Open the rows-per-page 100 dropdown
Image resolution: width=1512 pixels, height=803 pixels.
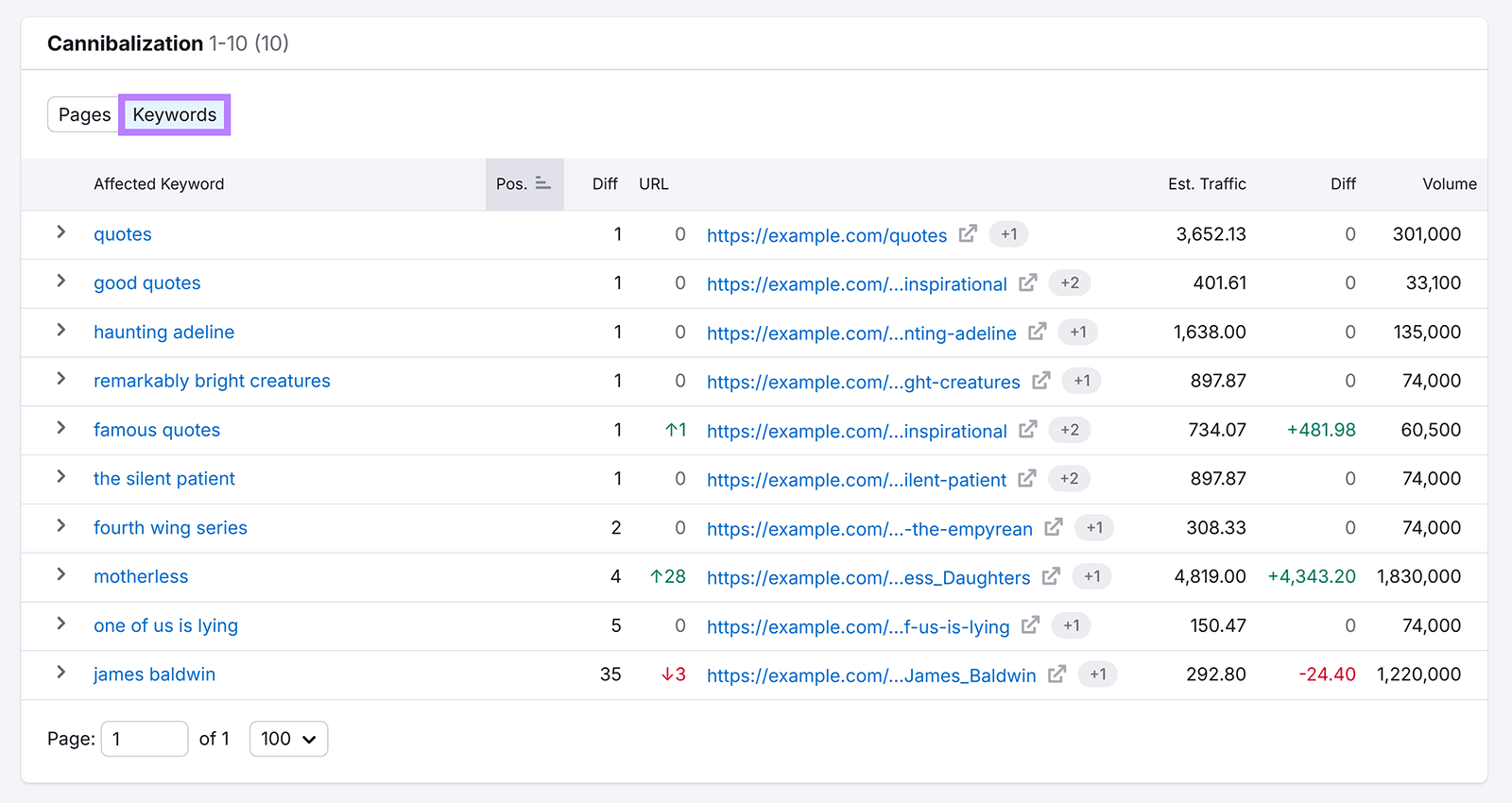[x=288, y=739]
